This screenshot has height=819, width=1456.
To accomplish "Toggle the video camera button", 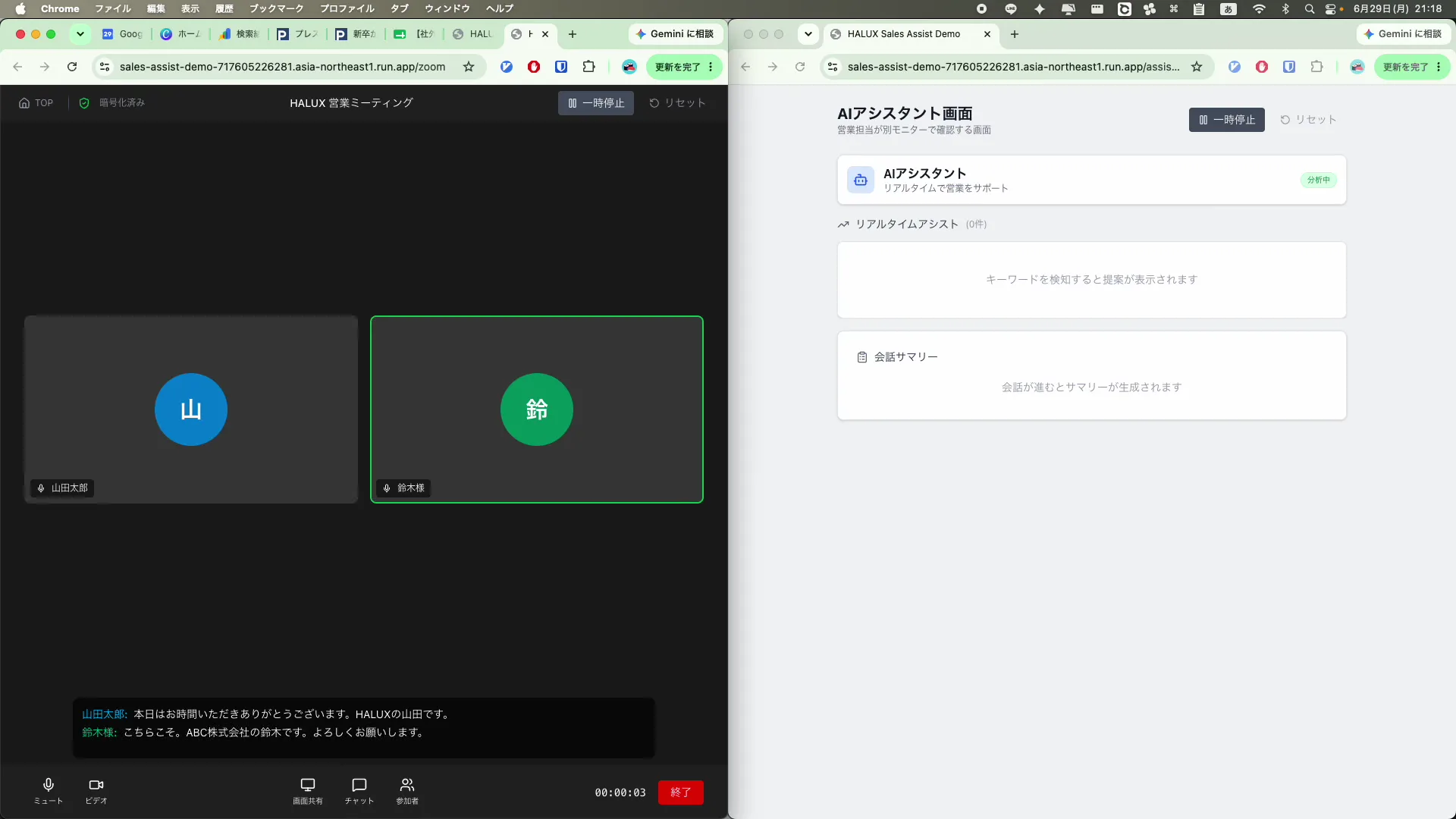I will tap(96, 791).
